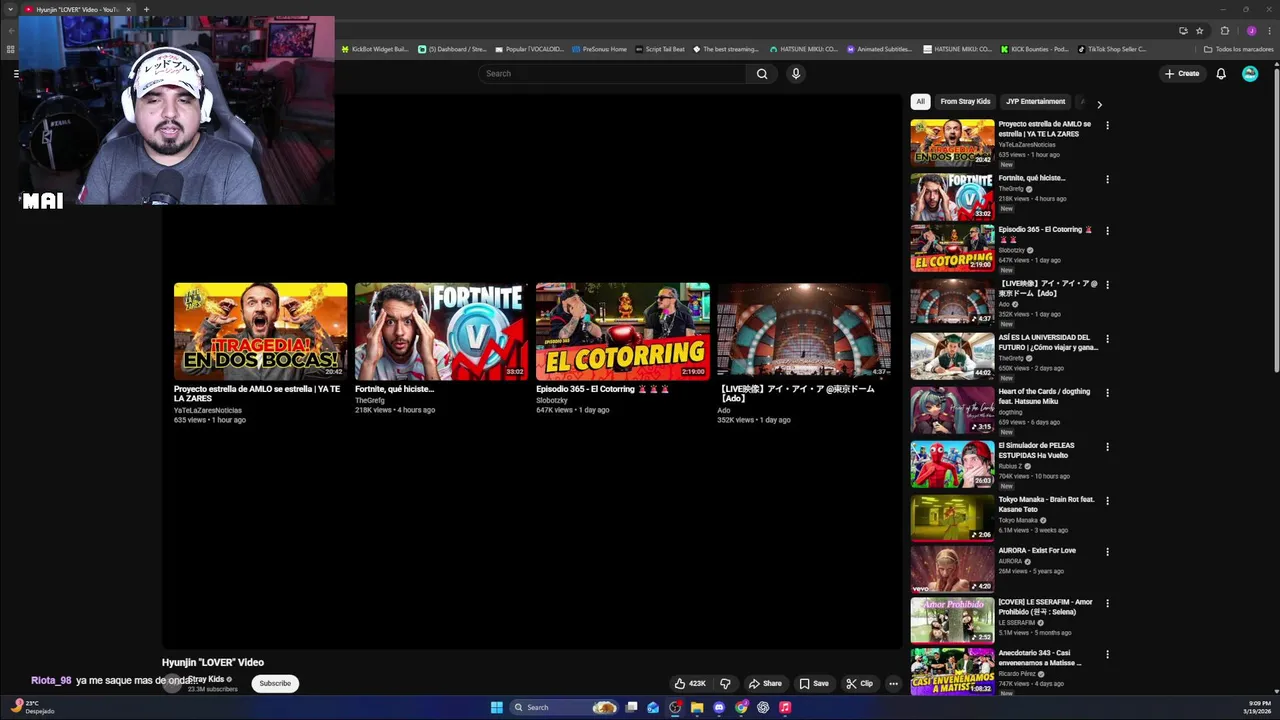Open options for AURORA Exist For Love video
The height and width of the screenshot is (720, 1280).
pyautogui.click(x=1107, y=552)
